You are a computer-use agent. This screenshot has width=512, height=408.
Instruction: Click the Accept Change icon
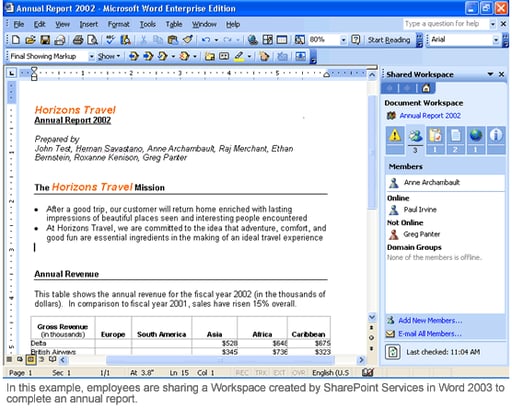tap(163, 56)
